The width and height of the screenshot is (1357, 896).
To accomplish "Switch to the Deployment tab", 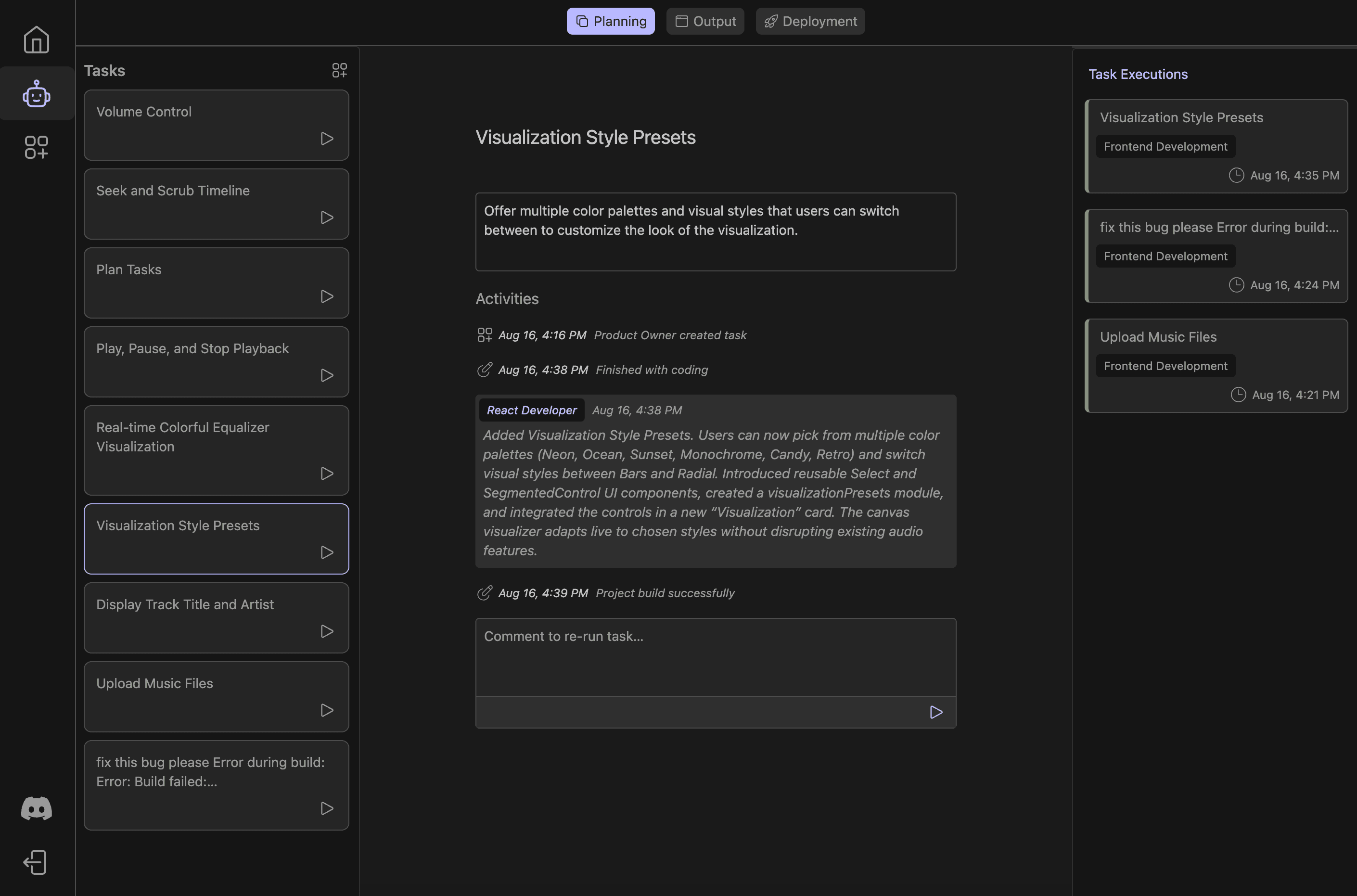I will click(810, 21).
